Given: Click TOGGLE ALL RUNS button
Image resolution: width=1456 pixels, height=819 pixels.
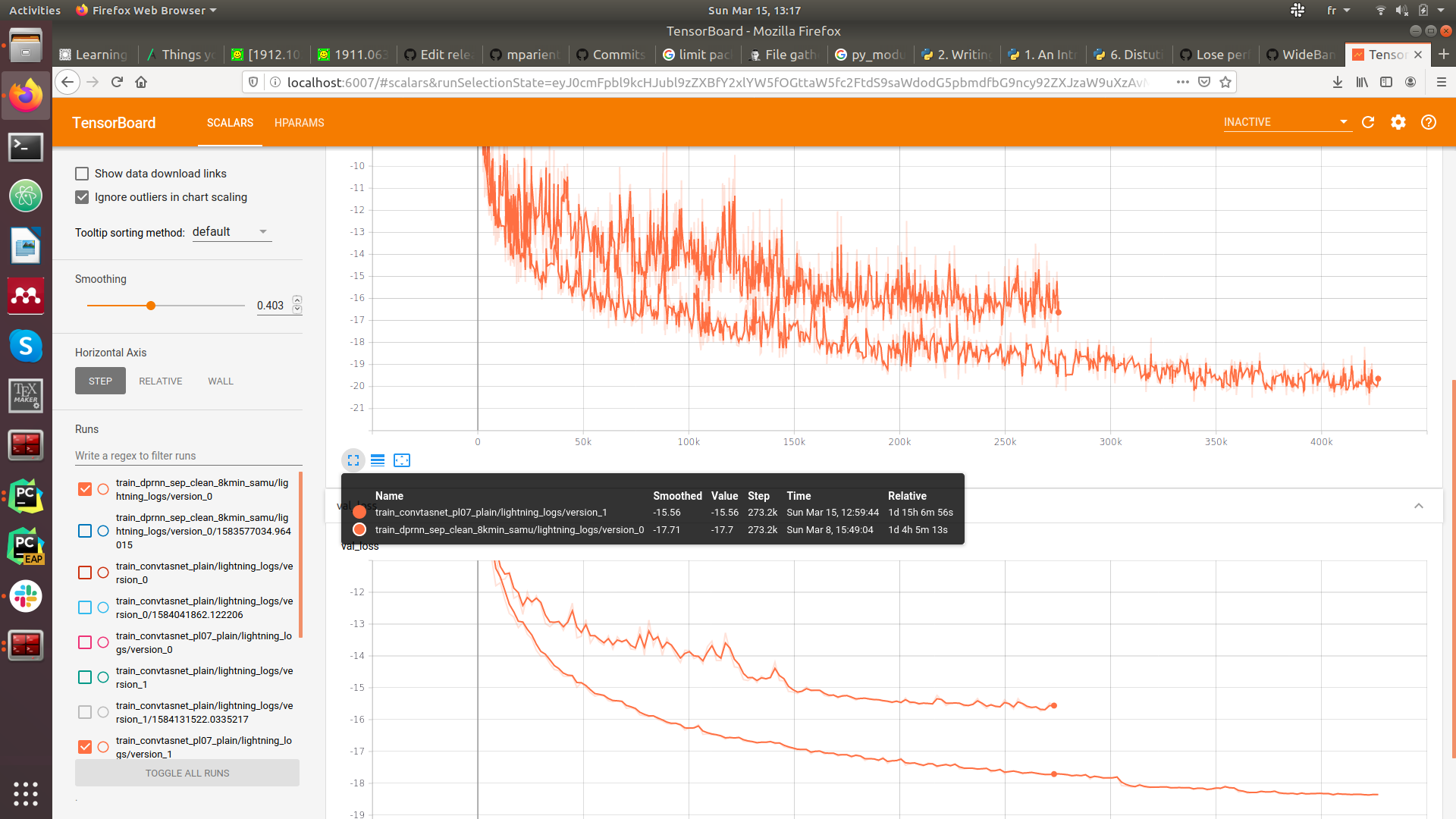Looking at the screenshot, I should [187, 773].
